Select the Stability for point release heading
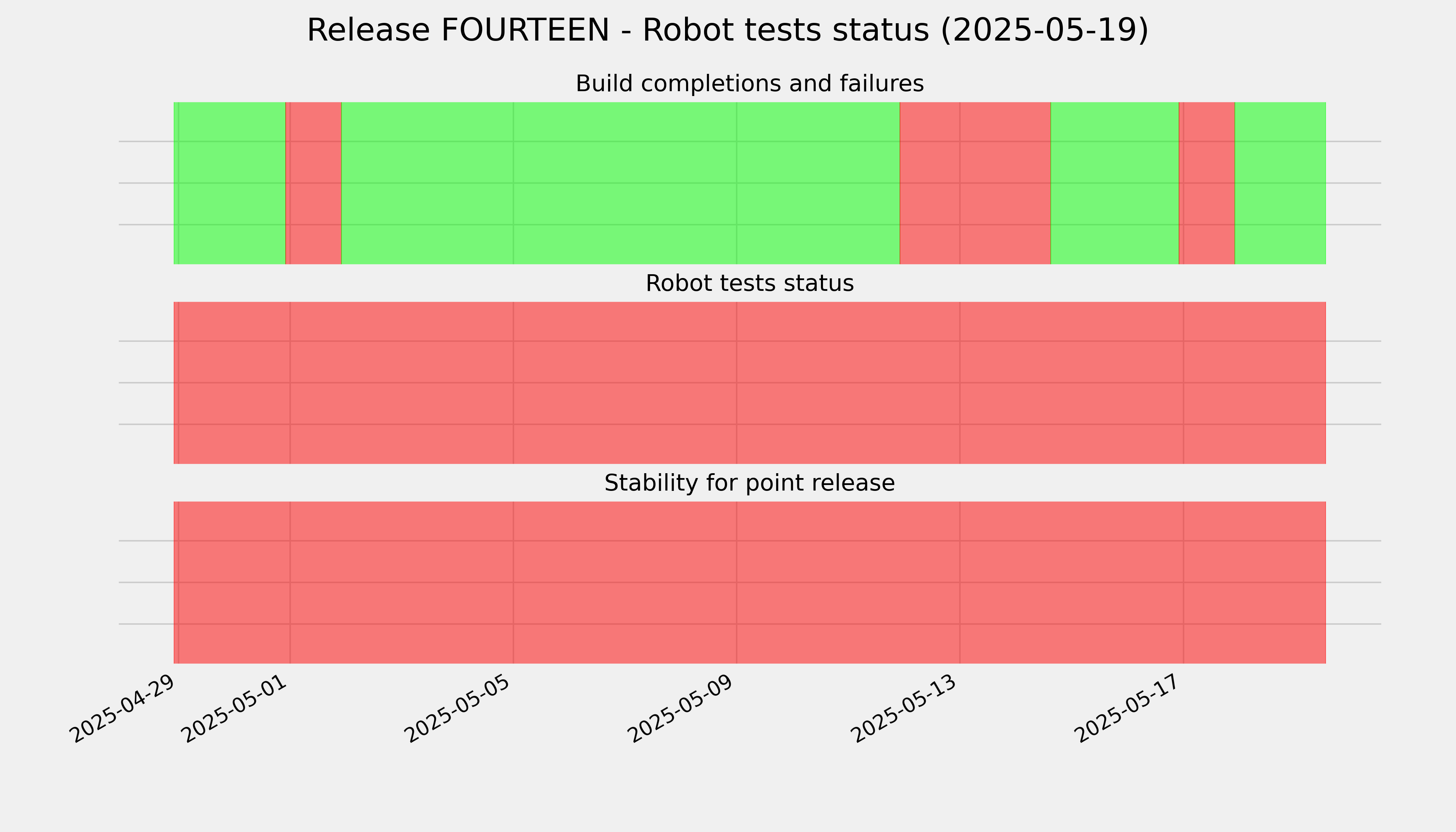 [749, 484]
